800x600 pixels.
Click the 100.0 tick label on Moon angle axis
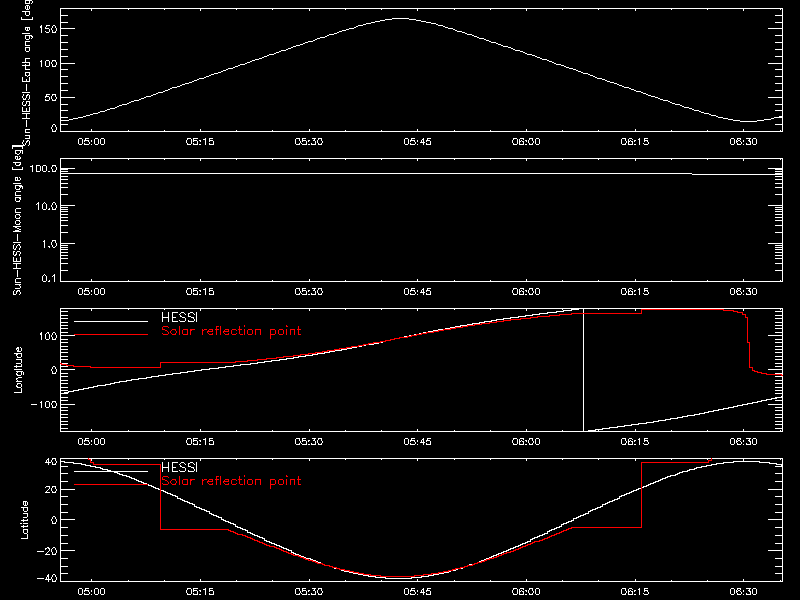point(43,168)
